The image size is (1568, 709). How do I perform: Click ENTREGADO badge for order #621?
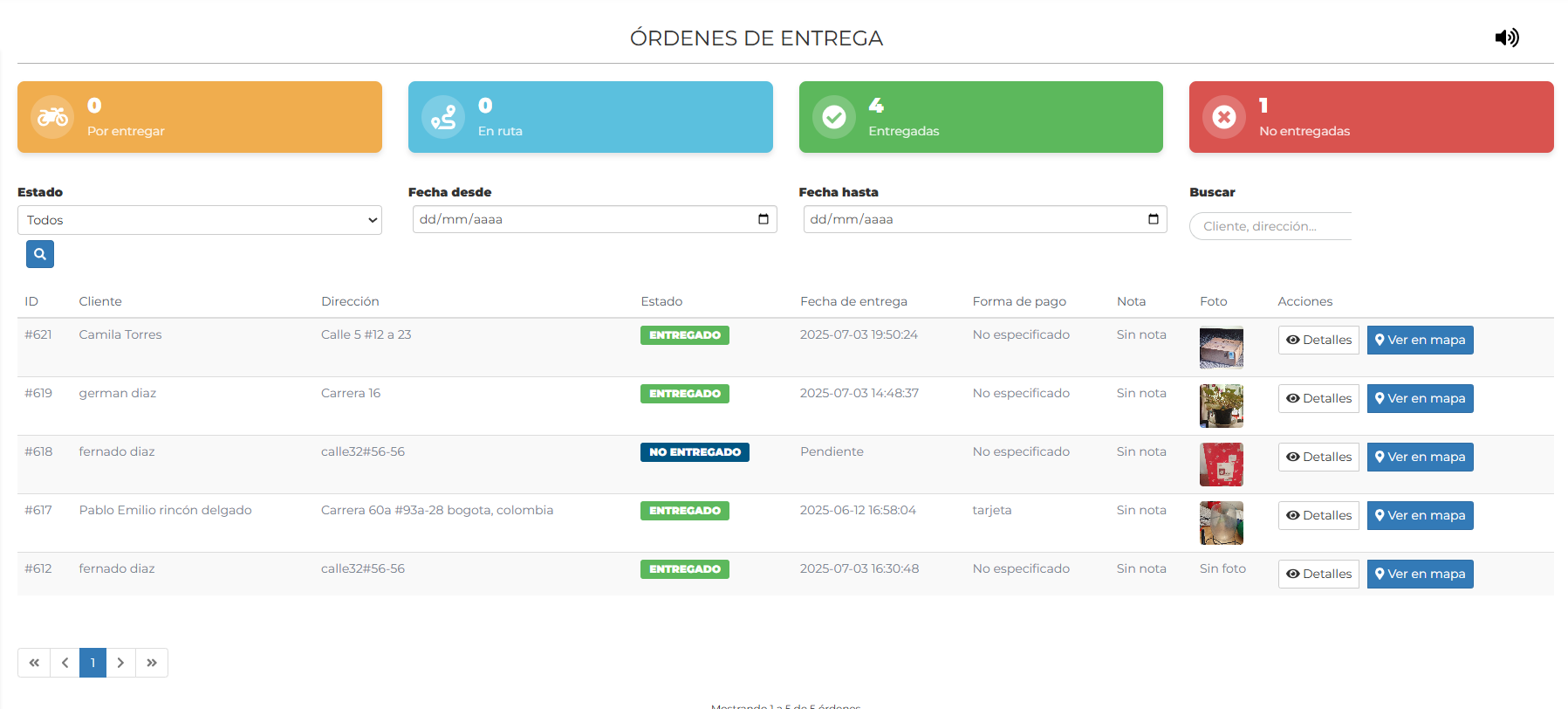click(x=685, y=335)
